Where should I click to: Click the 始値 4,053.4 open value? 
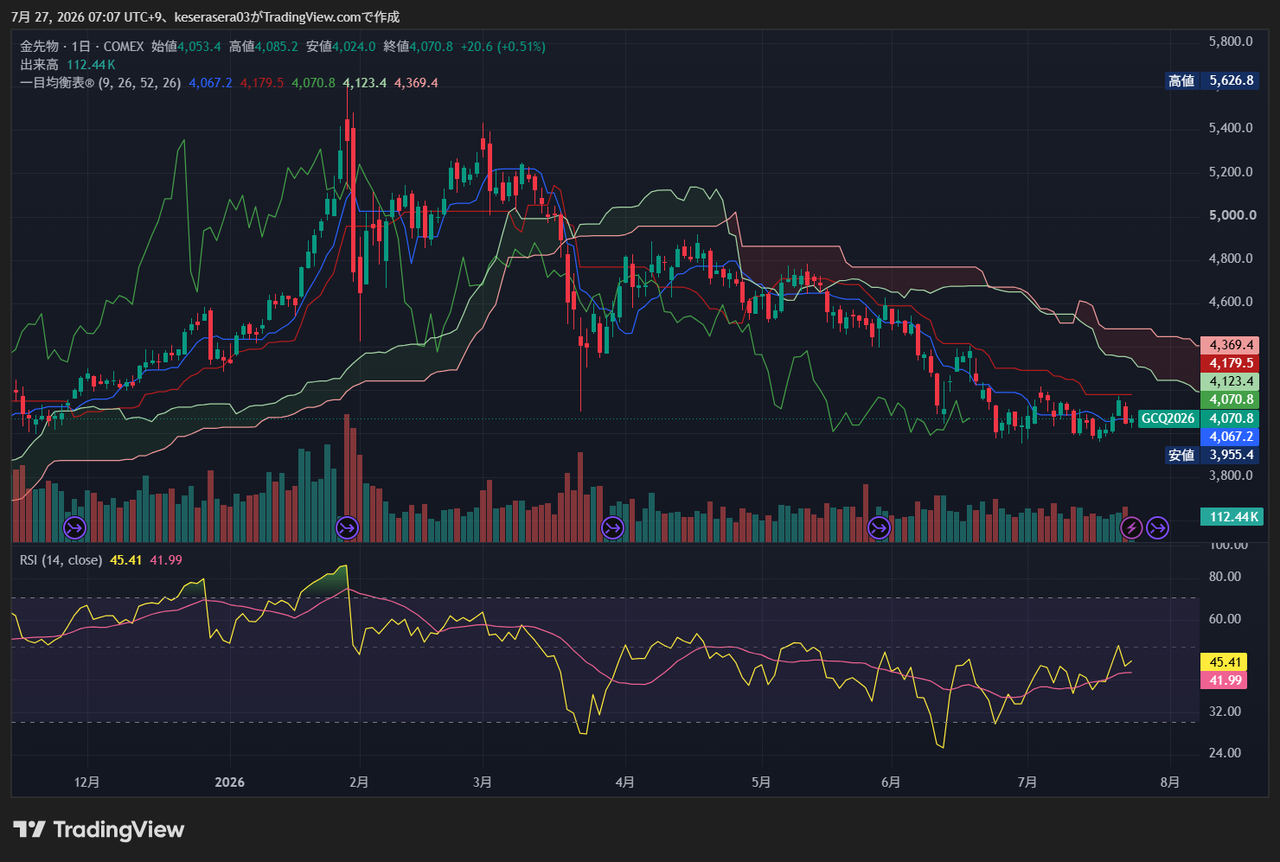[186, 46]
